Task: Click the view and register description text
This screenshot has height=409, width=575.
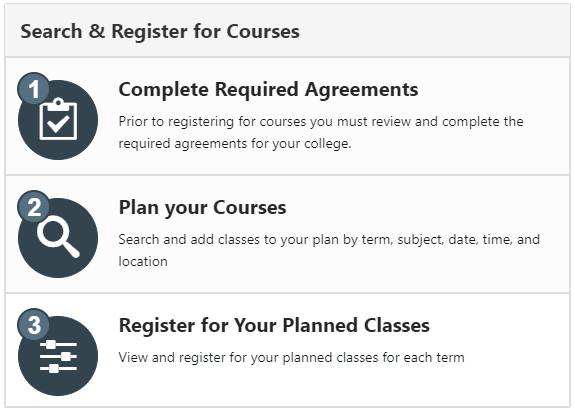Action: pos(291,357)
